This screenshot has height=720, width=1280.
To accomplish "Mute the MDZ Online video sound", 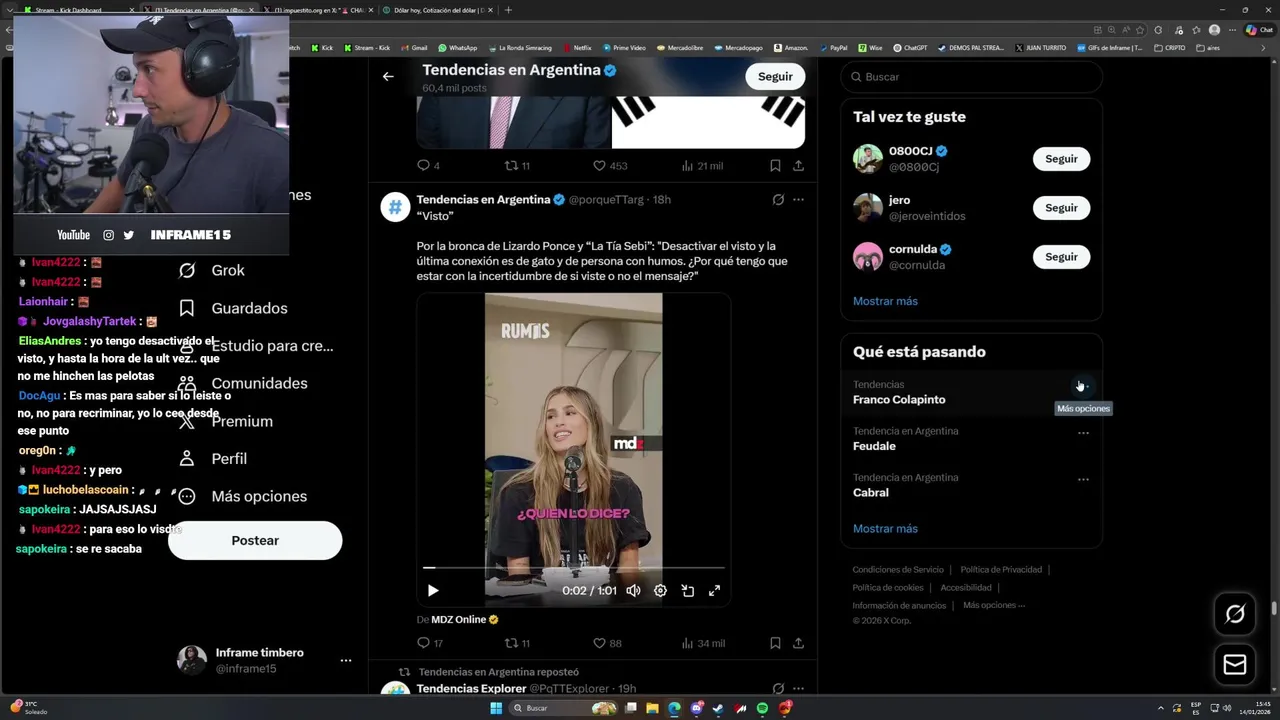I will coord(633,591).
